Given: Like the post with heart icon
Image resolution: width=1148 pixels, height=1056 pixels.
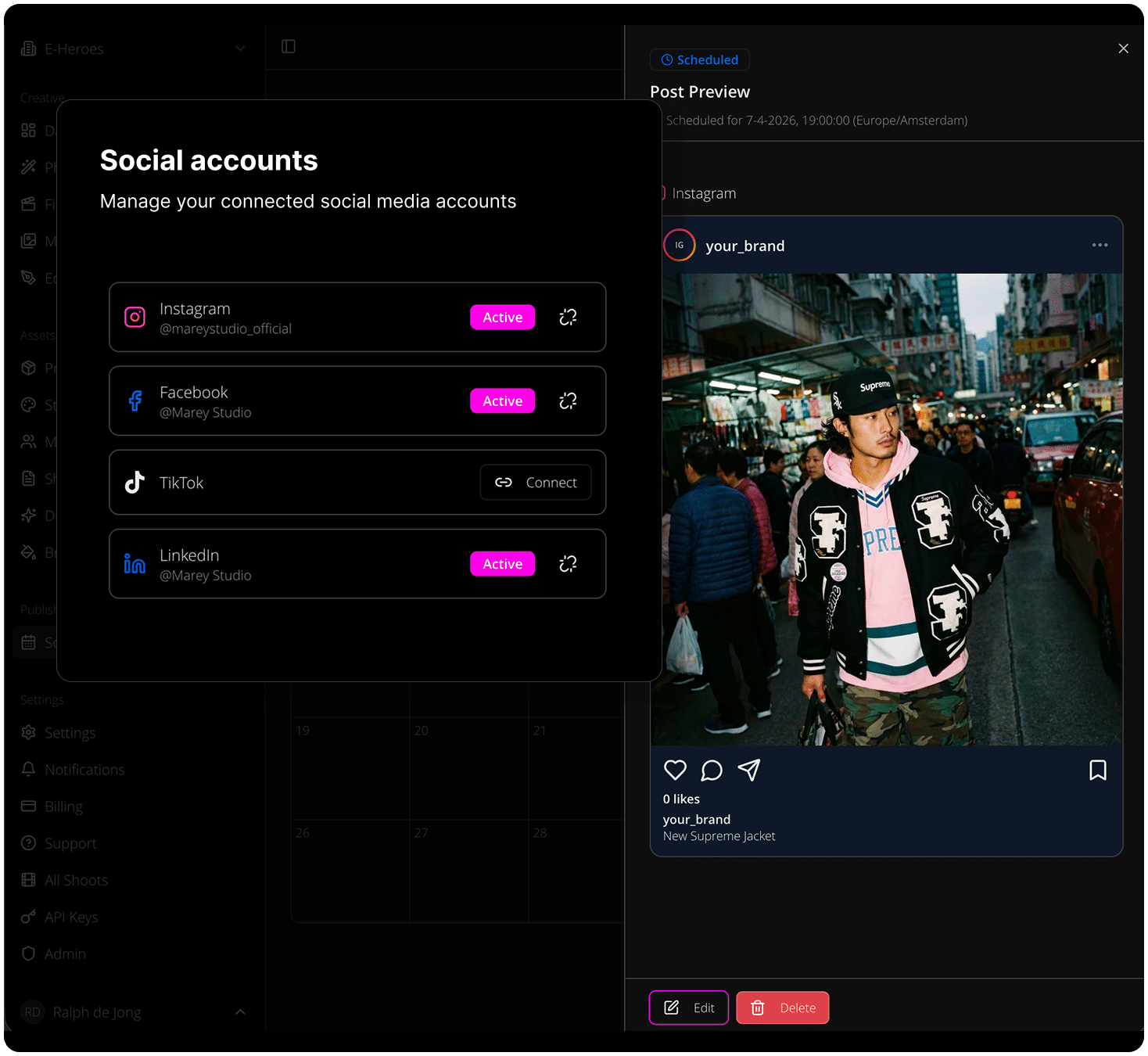Looking at the screenshot, I should coord(675,770).
